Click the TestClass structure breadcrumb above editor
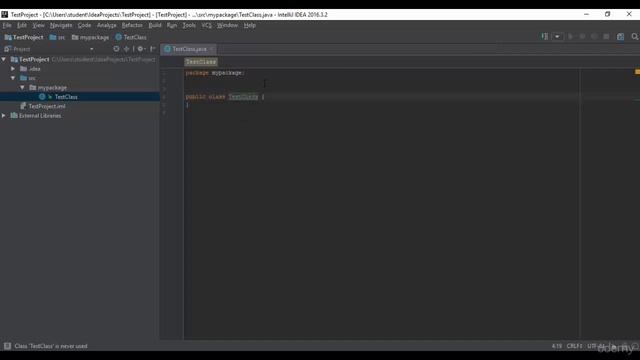This screenshot has height=360, width=640. click(200, 62)
